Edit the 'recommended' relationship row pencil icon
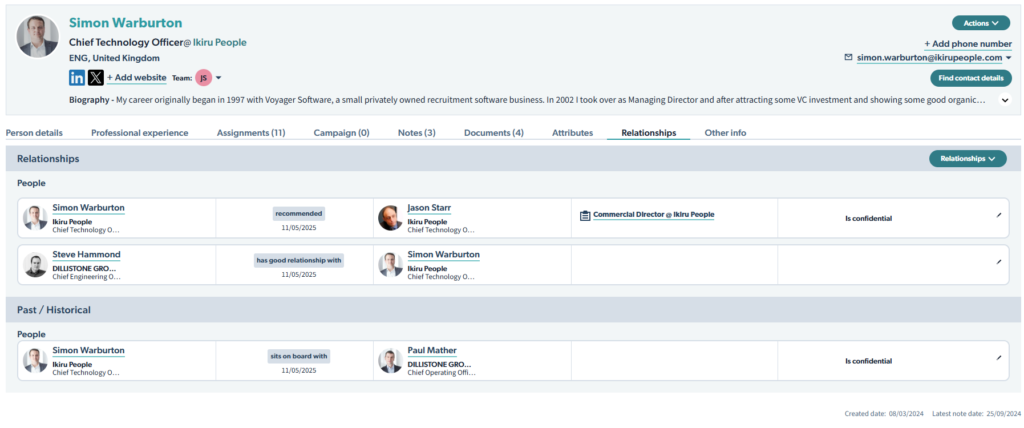This screenshot has width=1024, height=428. coord(999,214)
